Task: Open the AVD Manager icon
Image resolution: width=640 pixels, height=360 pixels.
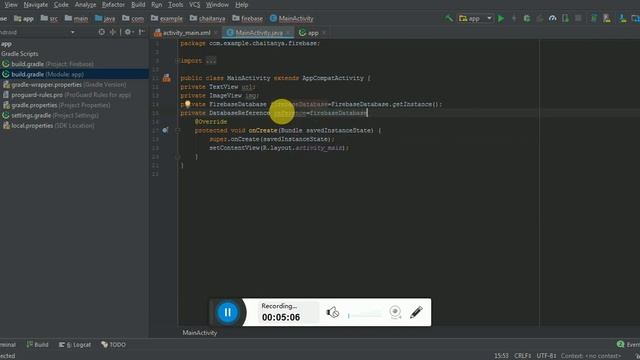Action: point(607,18)
